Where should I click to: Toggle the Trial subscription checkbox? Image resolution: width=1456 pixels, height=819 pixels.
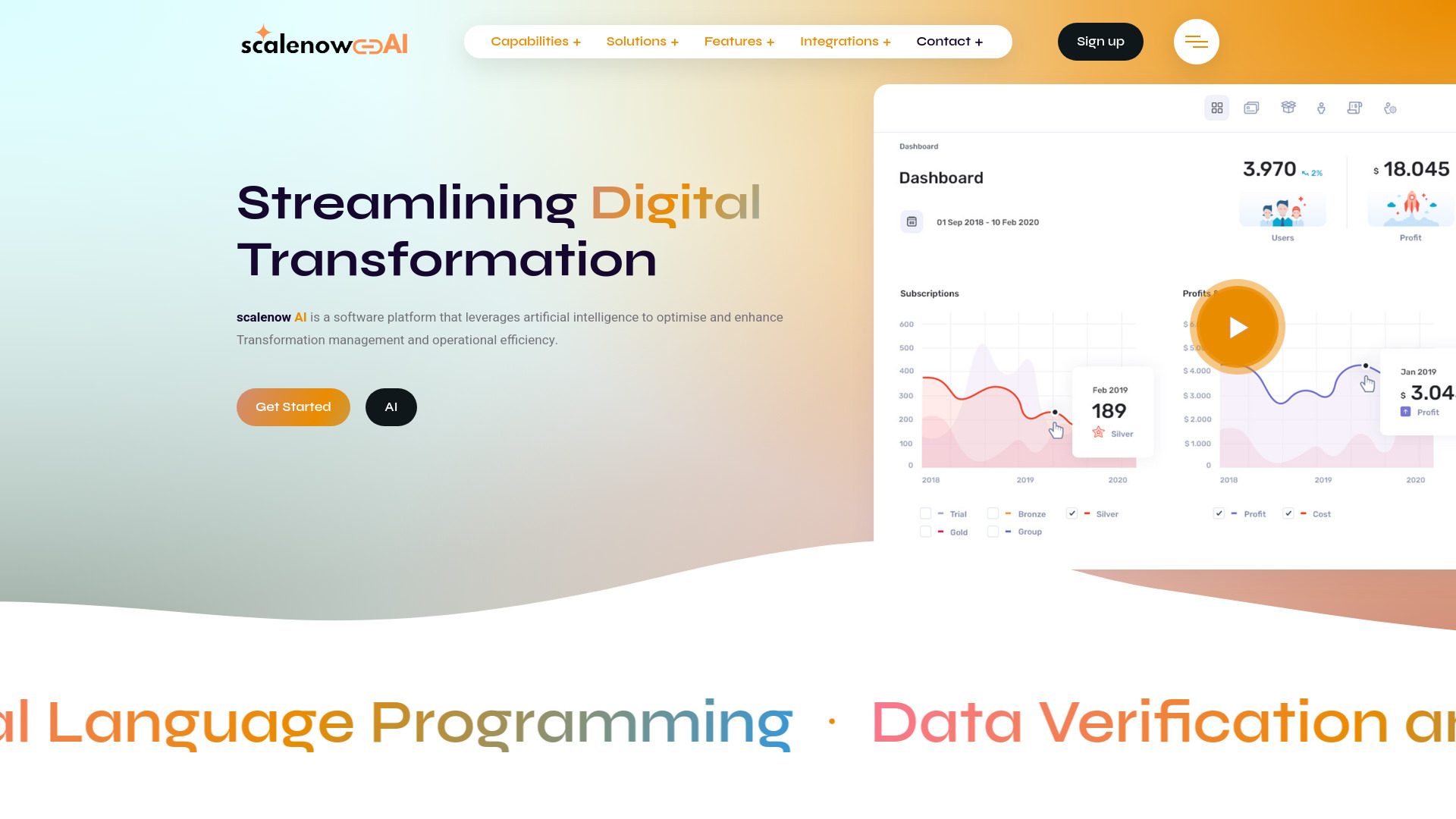click(x=925, y=513)
